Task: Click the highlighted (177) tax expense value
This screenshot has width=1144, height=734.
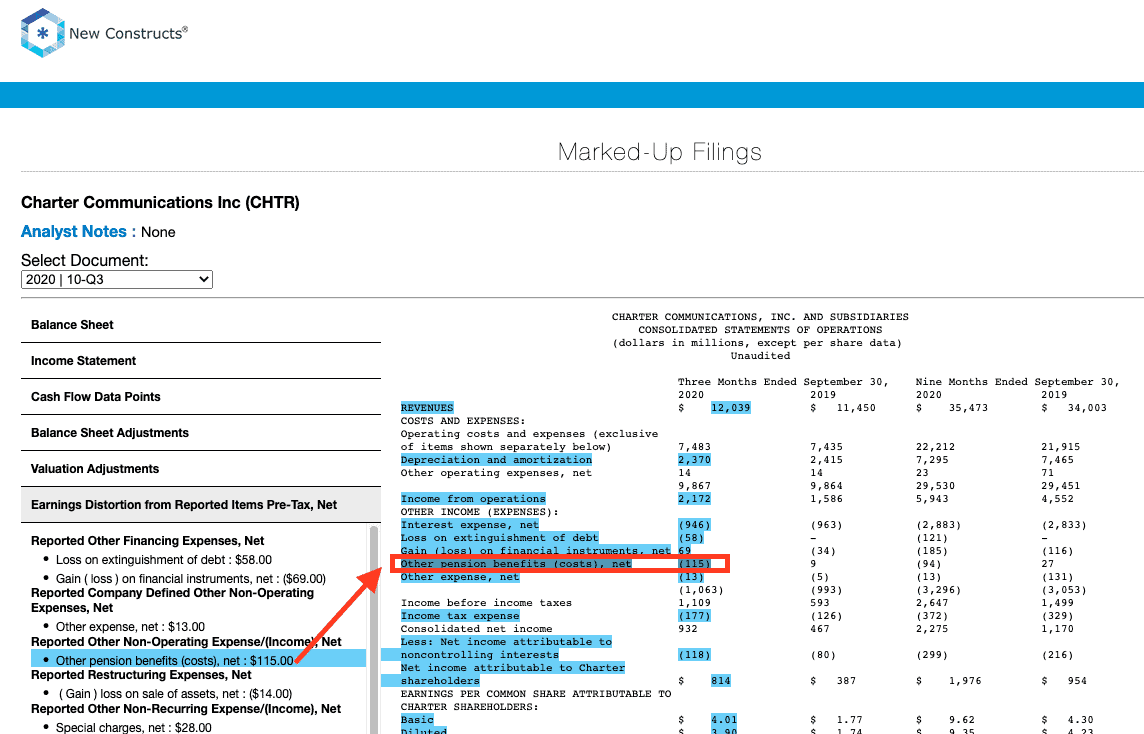Action: coord(694,616)
